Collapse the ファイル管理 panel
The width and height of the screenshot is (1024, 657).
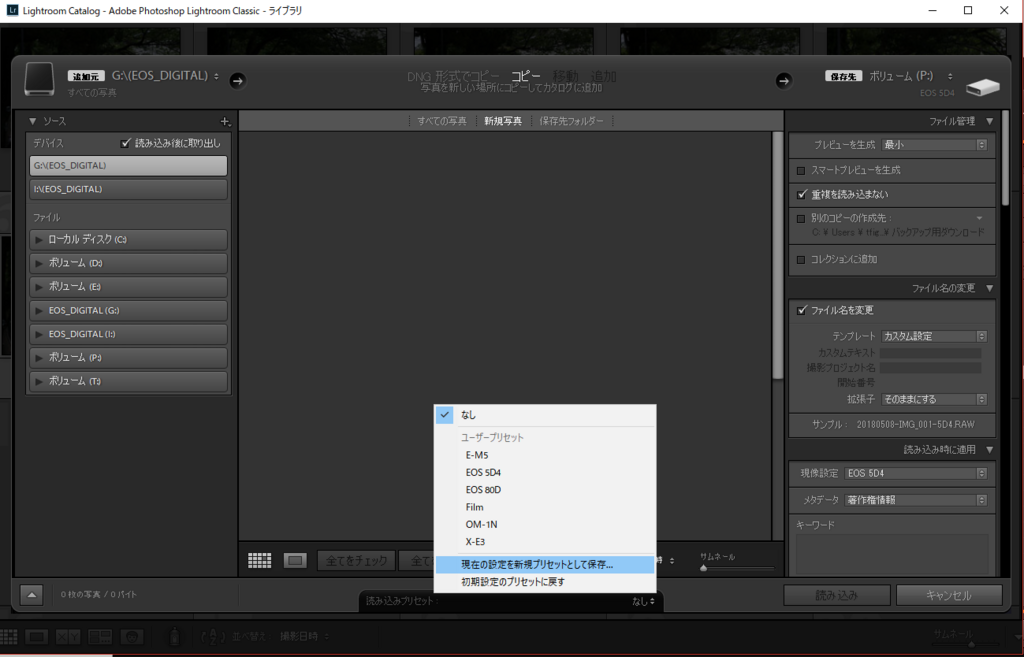pos(989,121)
